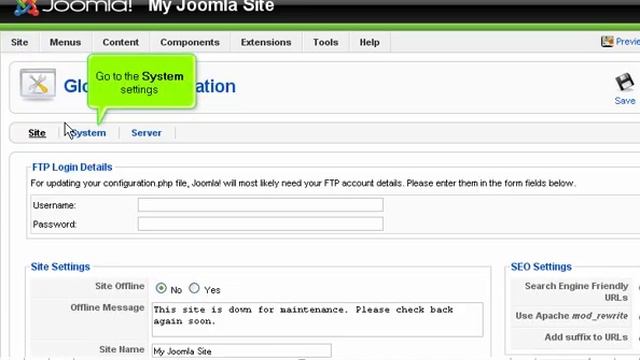Select the Site configuration tab
The image size is (640, 360).
37,133
